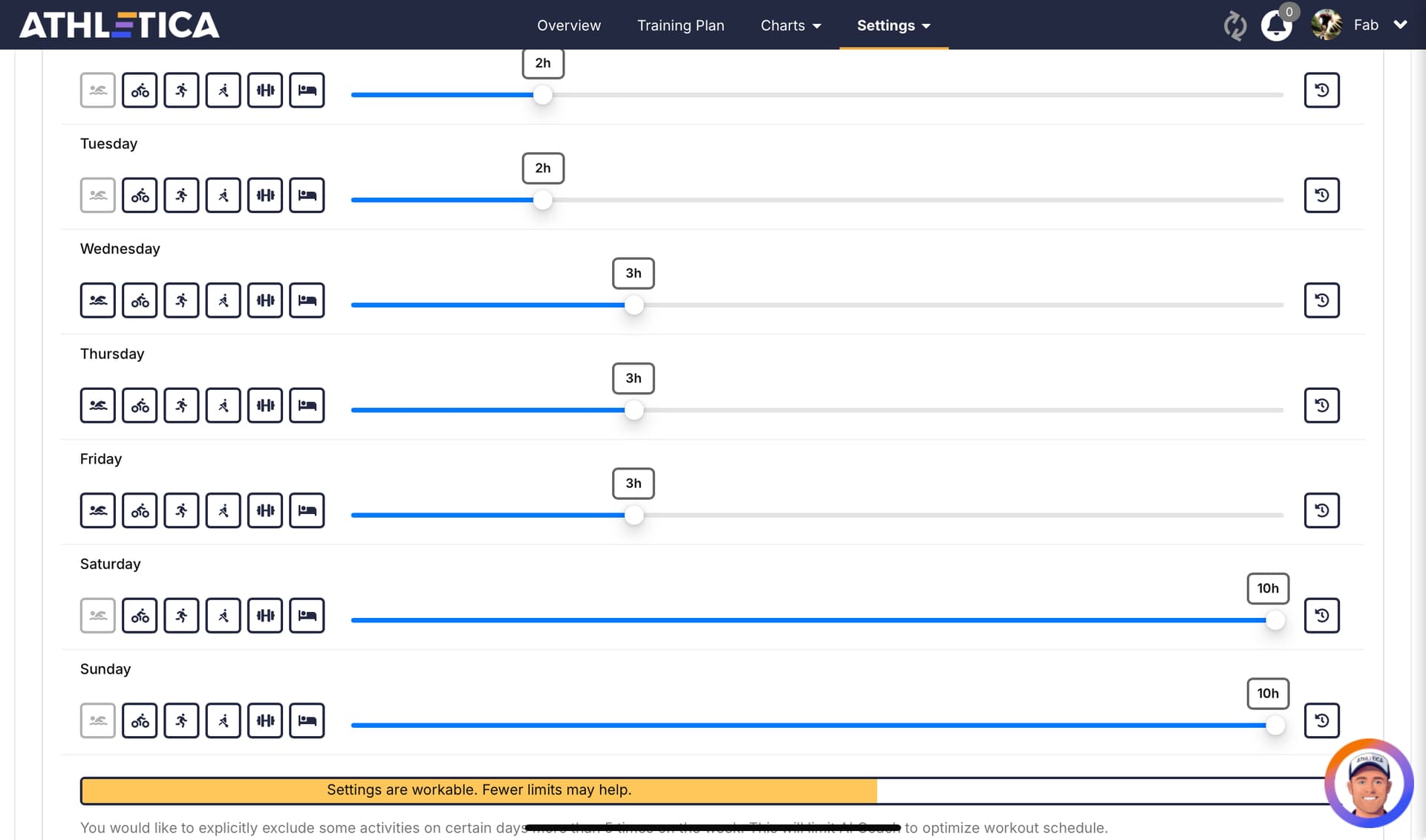This screenshot has height=840, width=1426.
Task: Open the AI Coach chat avatar
Action: [x=1369, y=783]
